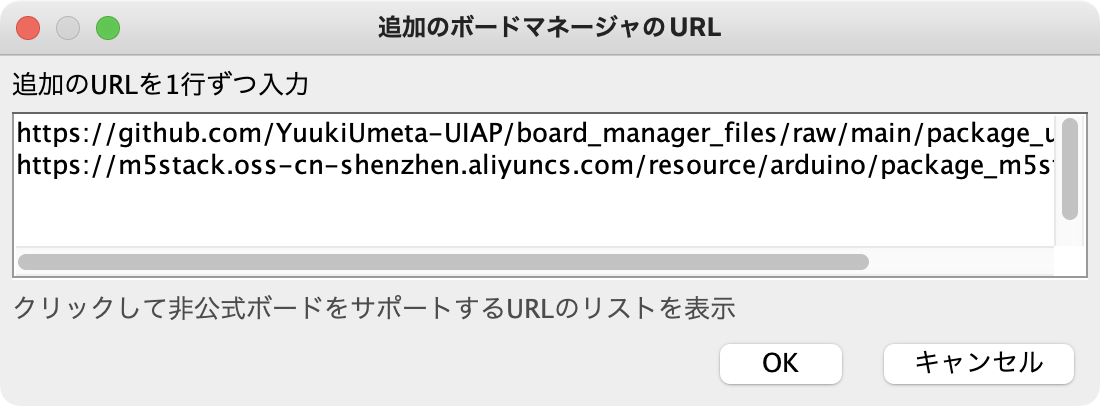Click vertical scrollbar track below the thumb

click(1069, 233)
